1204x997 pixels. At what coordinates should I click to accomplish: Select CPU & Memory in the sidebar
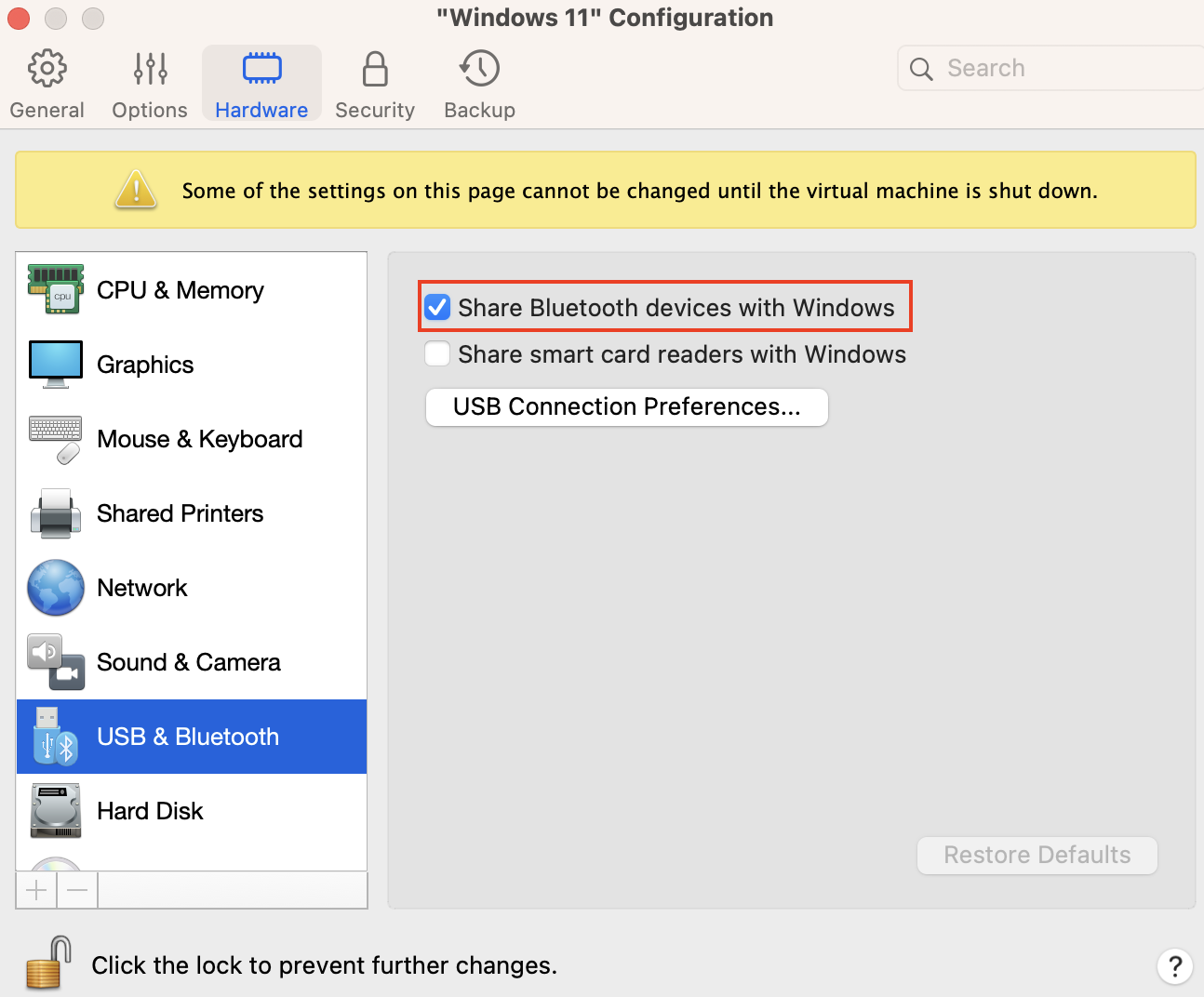click(192, 290)
